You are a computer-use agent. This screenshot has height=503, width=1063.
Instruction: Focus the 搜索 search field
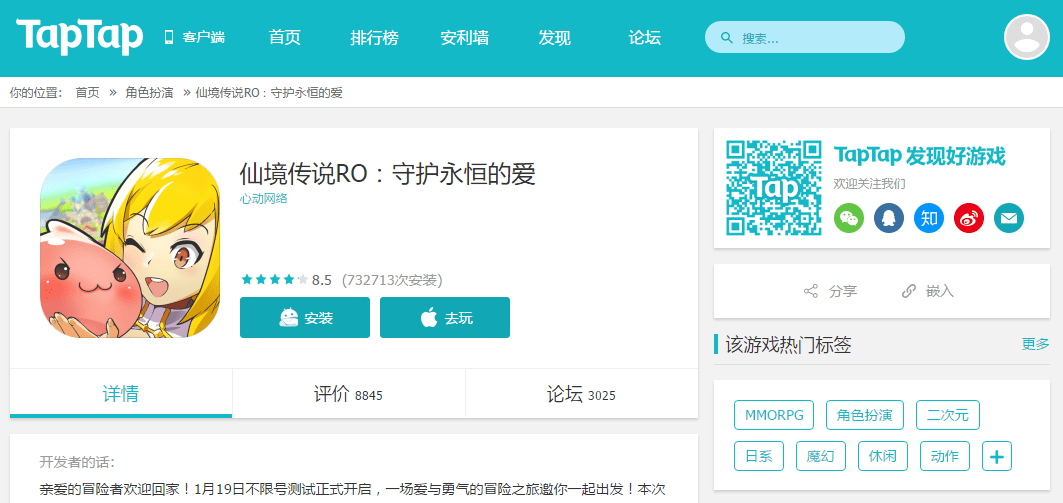coord(805,37)
